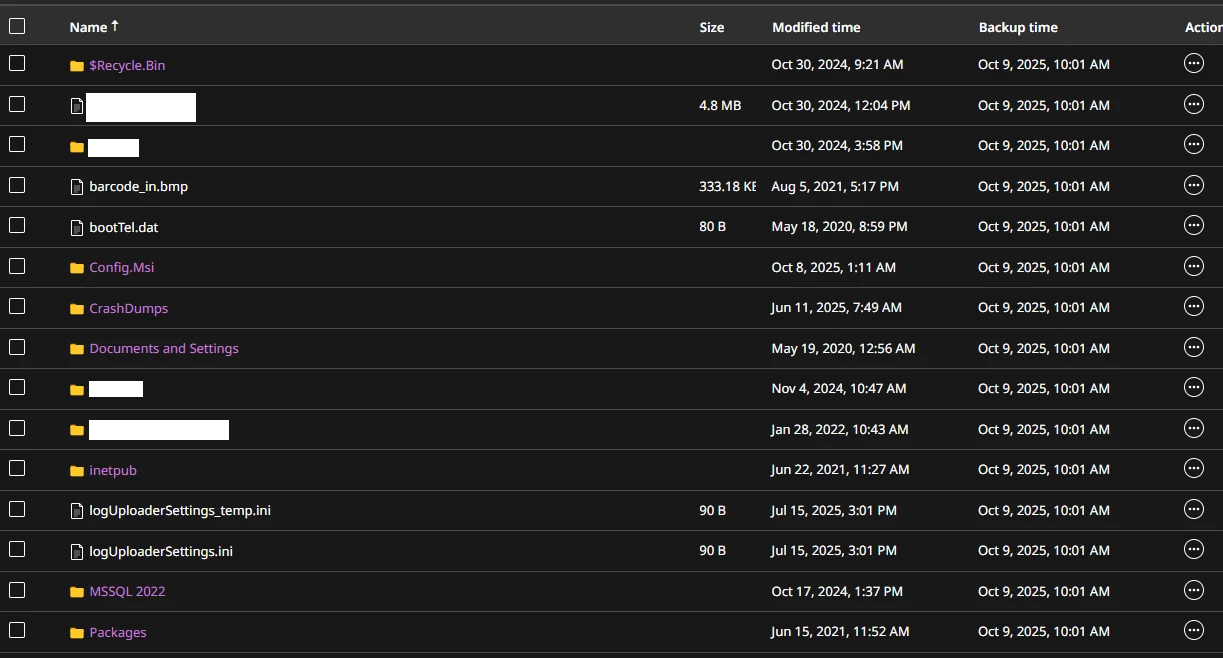Viewport: 1223px width, 658px height.
Task: Click the ellipsis actions icon for CrashDumps
Action: (1193, 307)
